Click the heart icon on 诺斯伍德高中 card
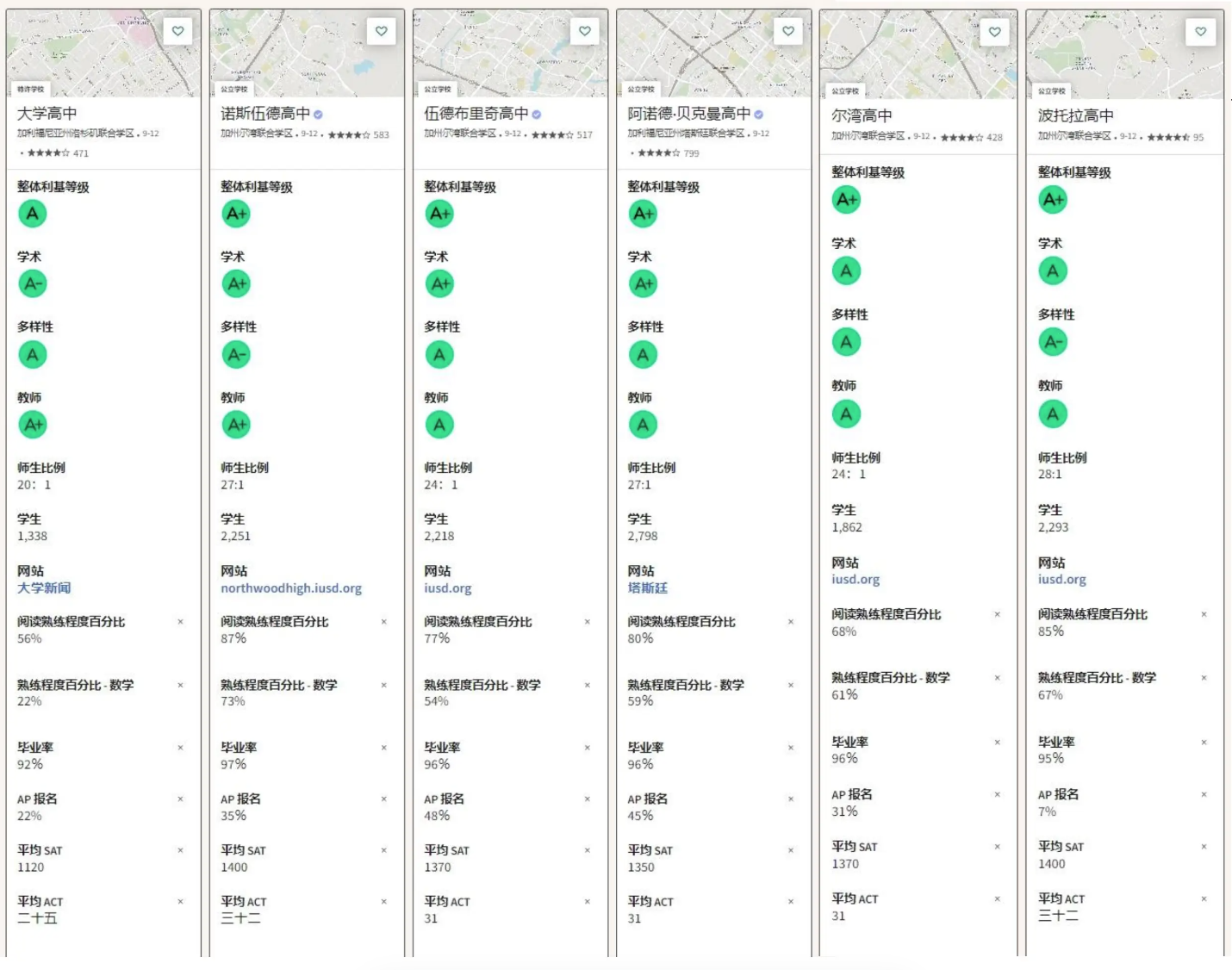1232x970 pixels. [381, 31]
